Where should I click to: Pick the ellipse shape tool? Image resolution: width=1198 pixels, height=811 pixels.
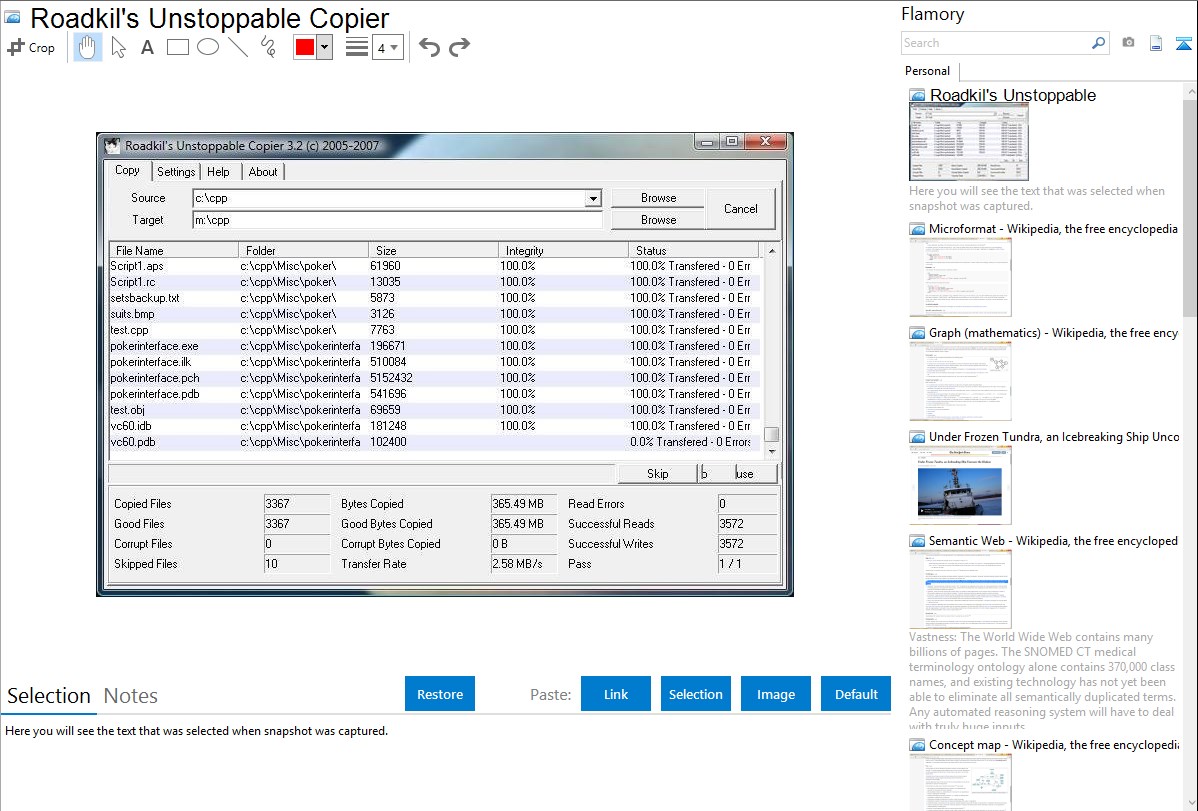click(x=208, y=47)
